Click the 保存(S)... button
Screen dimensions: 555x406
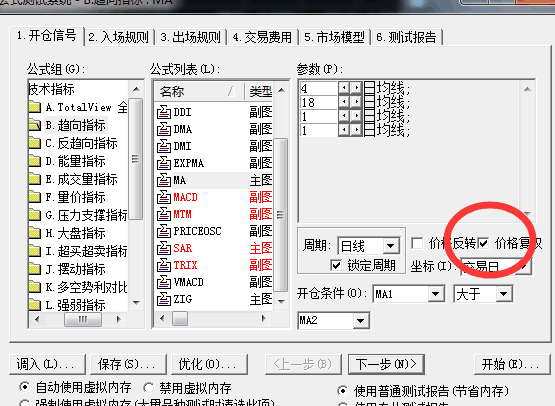[x=128, y=364]
